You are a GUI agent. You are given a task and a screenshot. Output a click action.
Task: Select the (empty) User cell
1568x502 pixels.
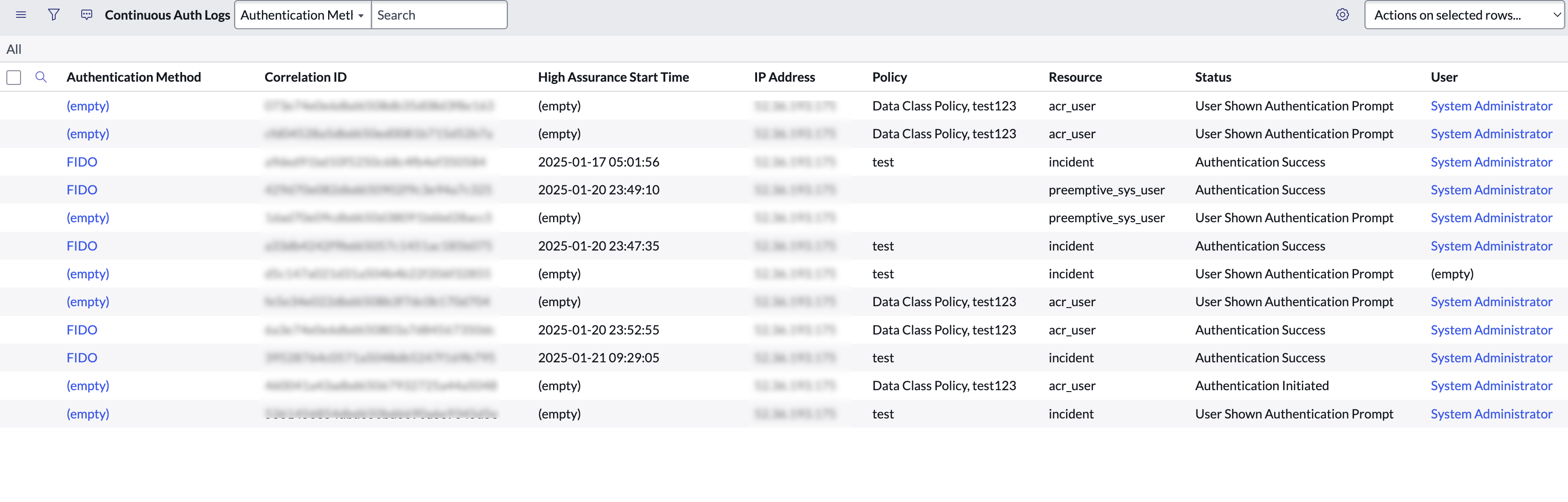(x=1452, y=274)
